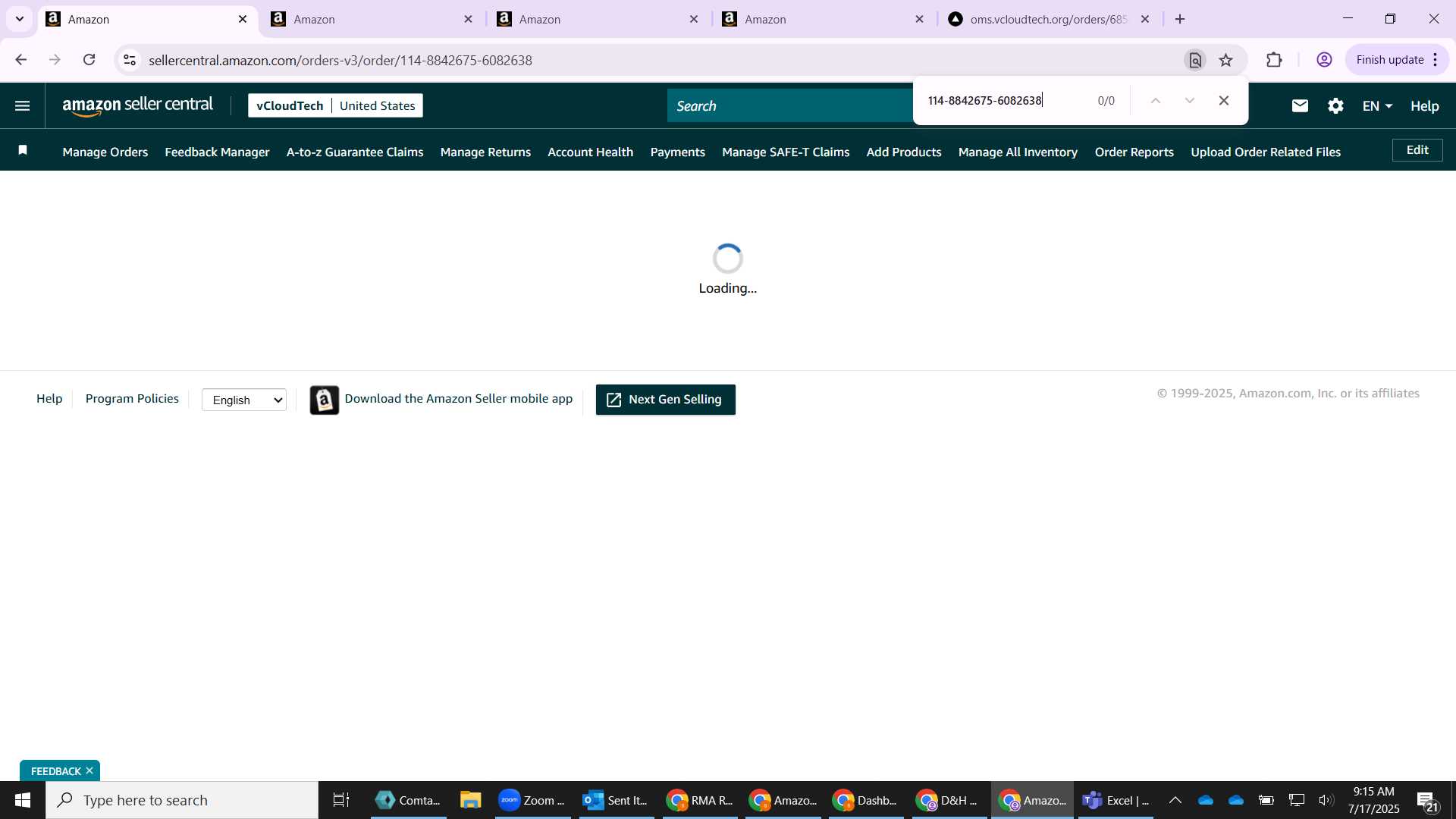Open the settings gear icon
Viewport: 1456px width, 819px height.
point(1335,106)
